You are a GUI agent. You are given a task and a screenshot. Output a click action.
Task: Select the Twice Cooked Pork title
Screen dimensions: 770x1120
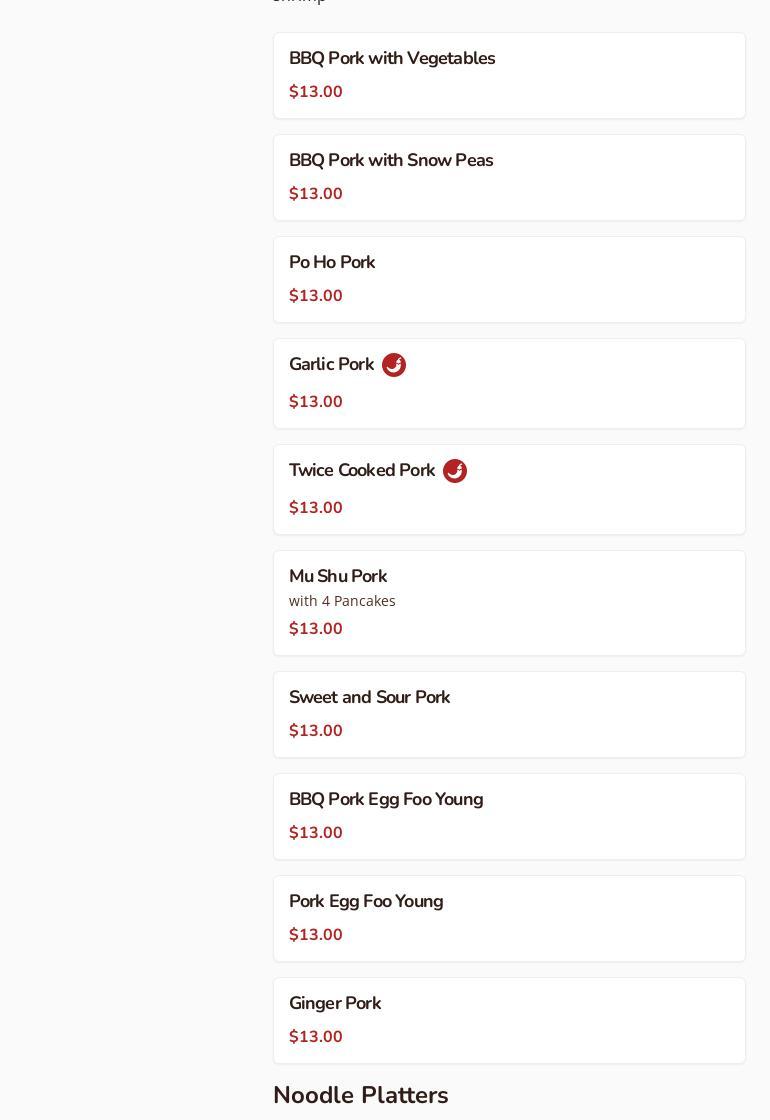coord(362,471)
